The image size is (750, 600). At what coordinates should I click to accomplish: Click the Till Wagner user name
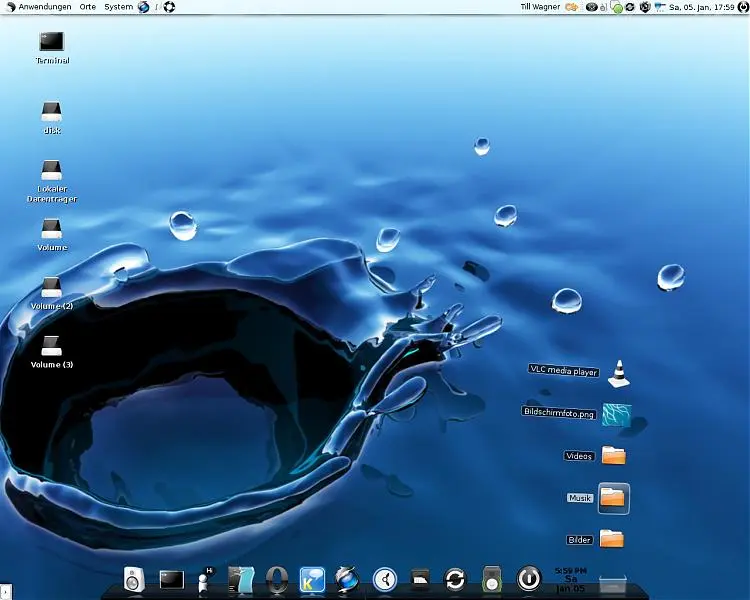click(x=541, y=7)
